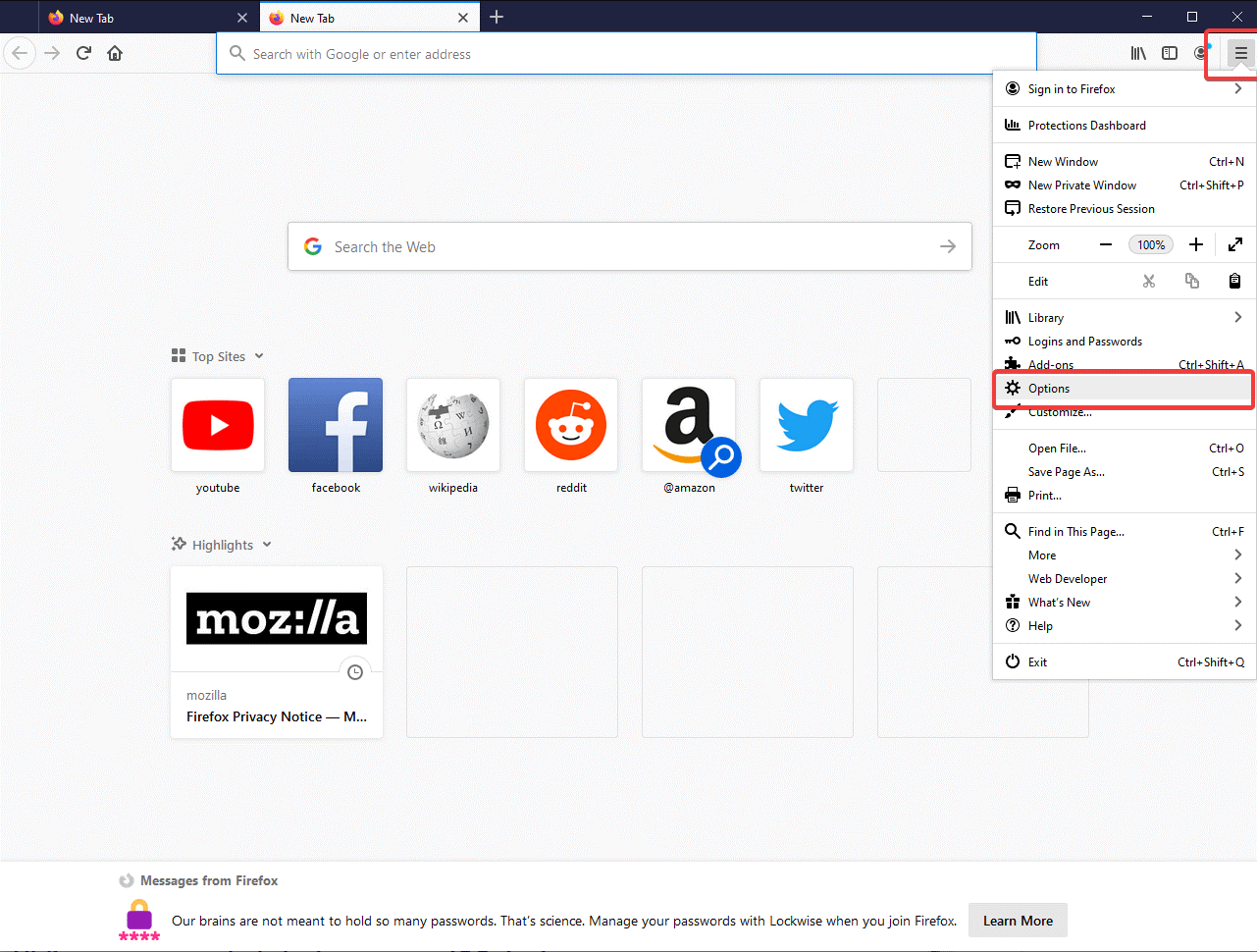Toggle the sidebar view icon
The image size is (1257, 952).
click(1170, 53)
